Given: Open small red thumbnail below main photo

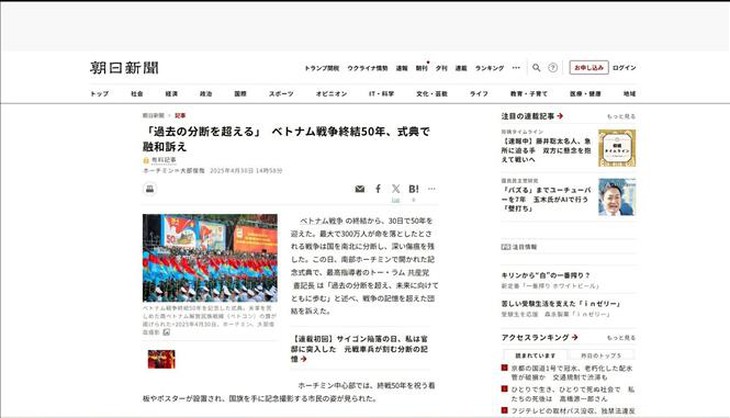Looking at the screenshot, I should click(x=161, y=359).
